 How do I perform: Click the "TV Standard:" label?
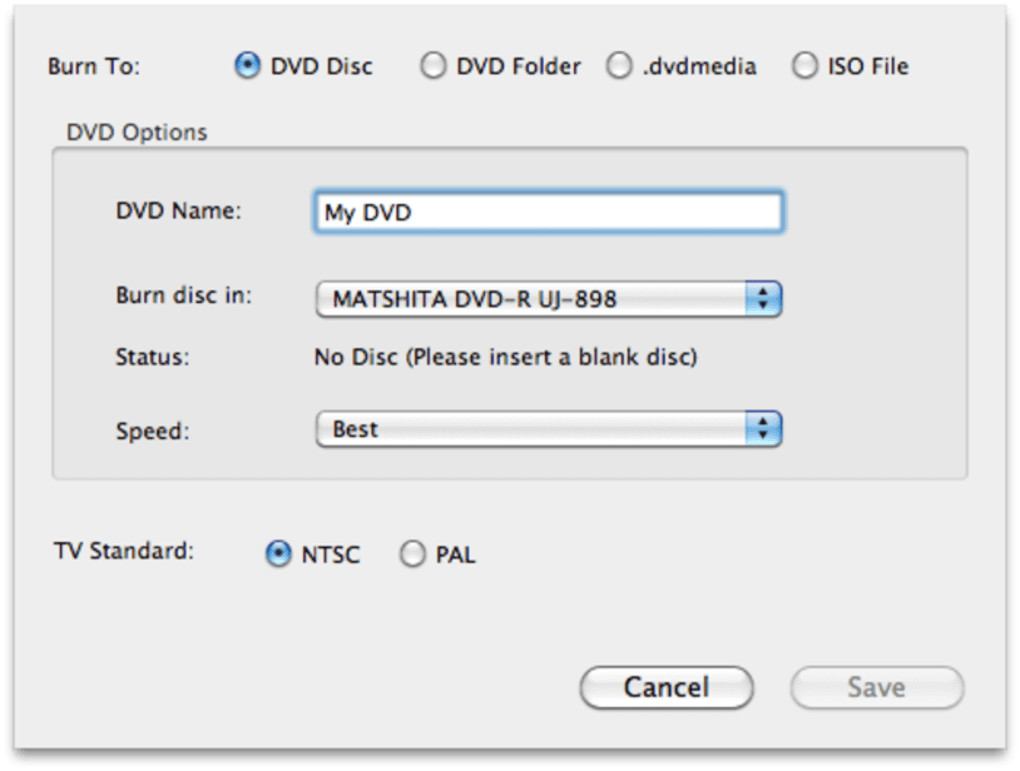pos(124,551)
